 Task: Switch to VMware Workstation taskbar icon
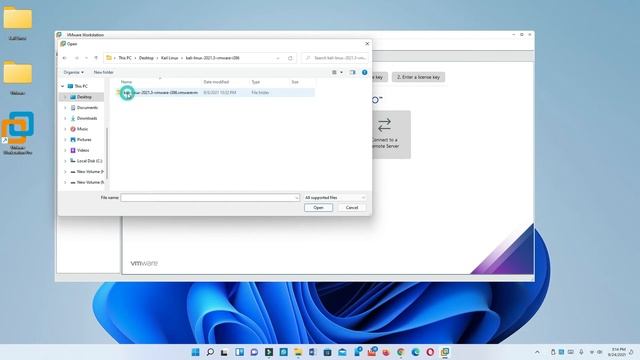coord(445,352)
